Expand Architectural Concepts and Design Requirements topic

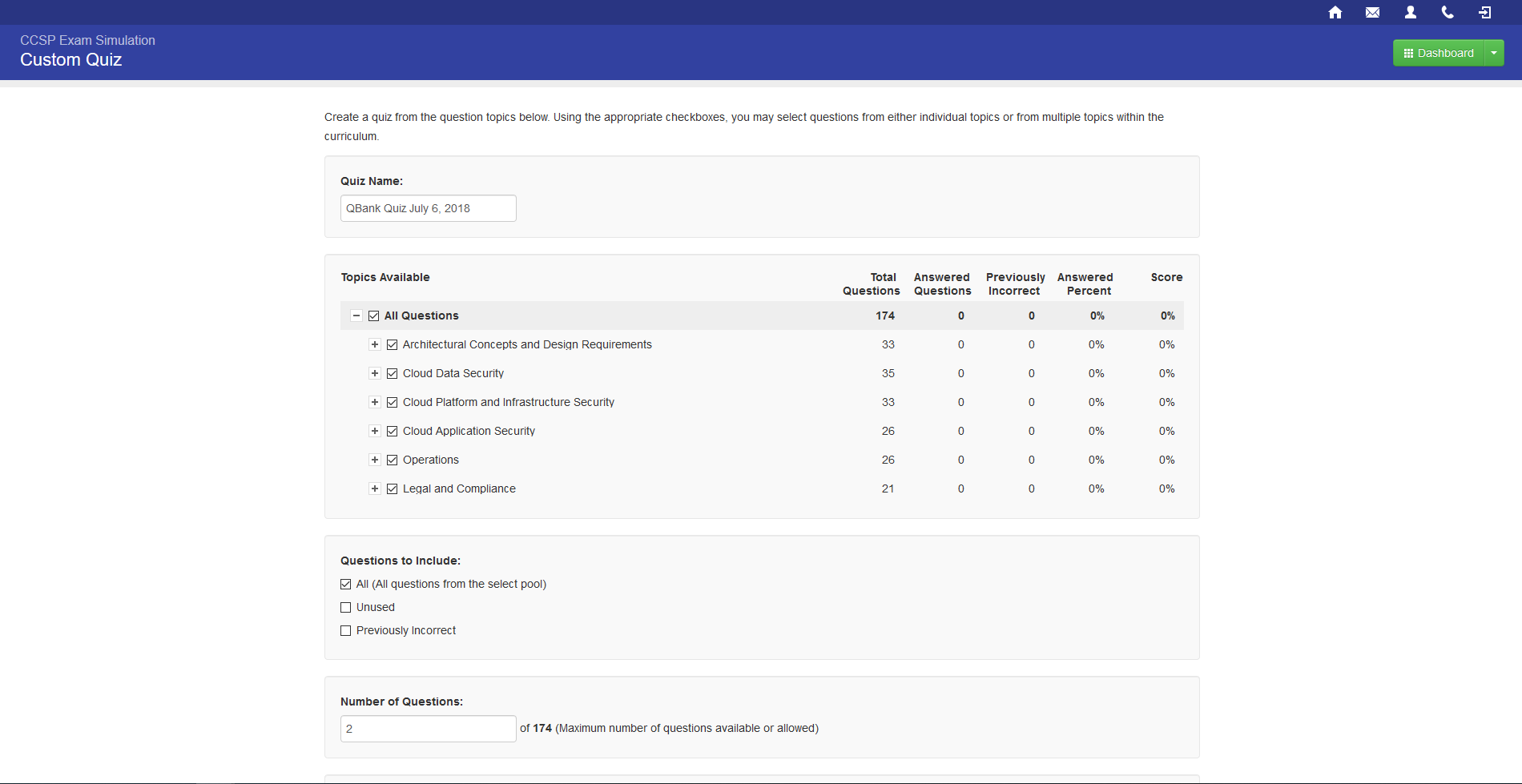[x=374, y=344]
